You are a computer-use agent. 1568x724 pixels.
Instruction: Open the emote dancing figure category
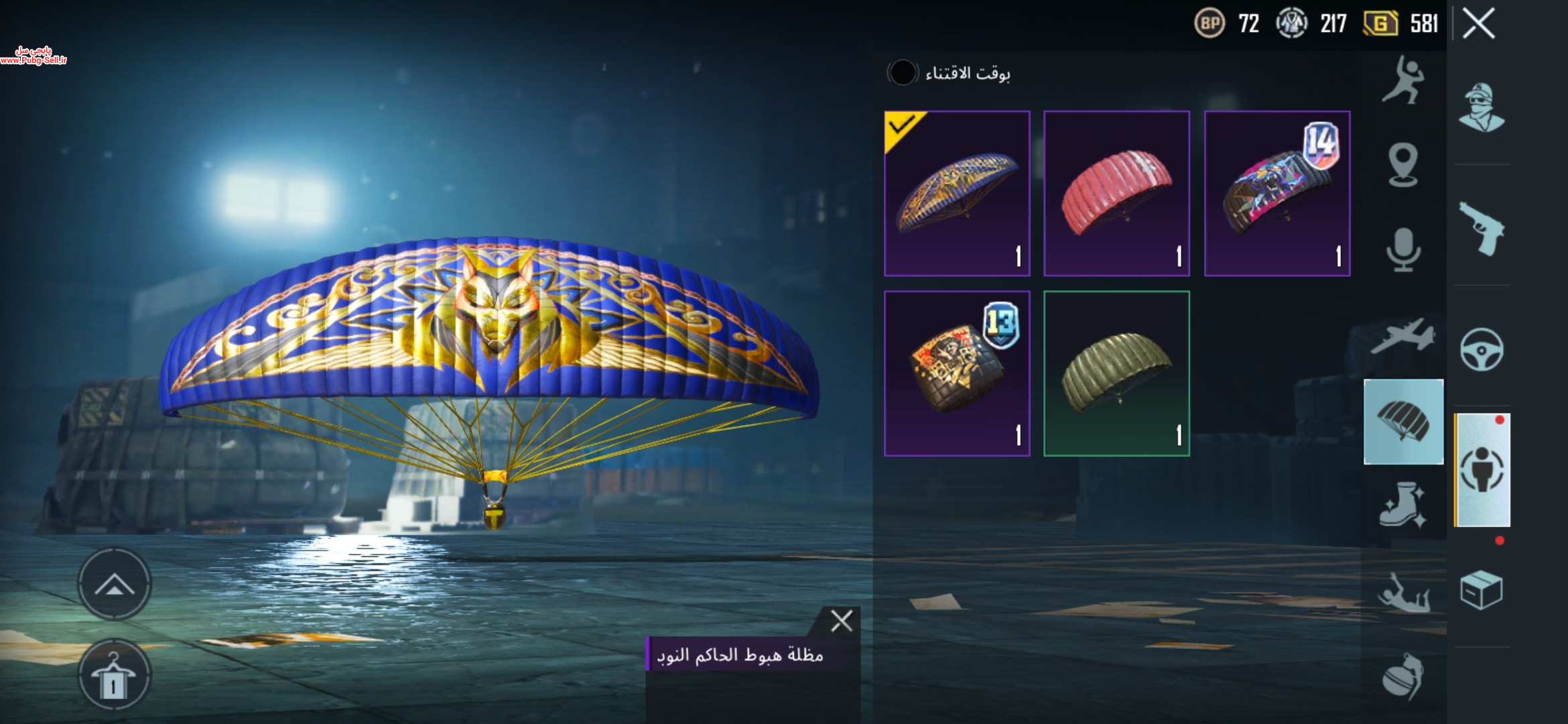(x=1402, y=80)
